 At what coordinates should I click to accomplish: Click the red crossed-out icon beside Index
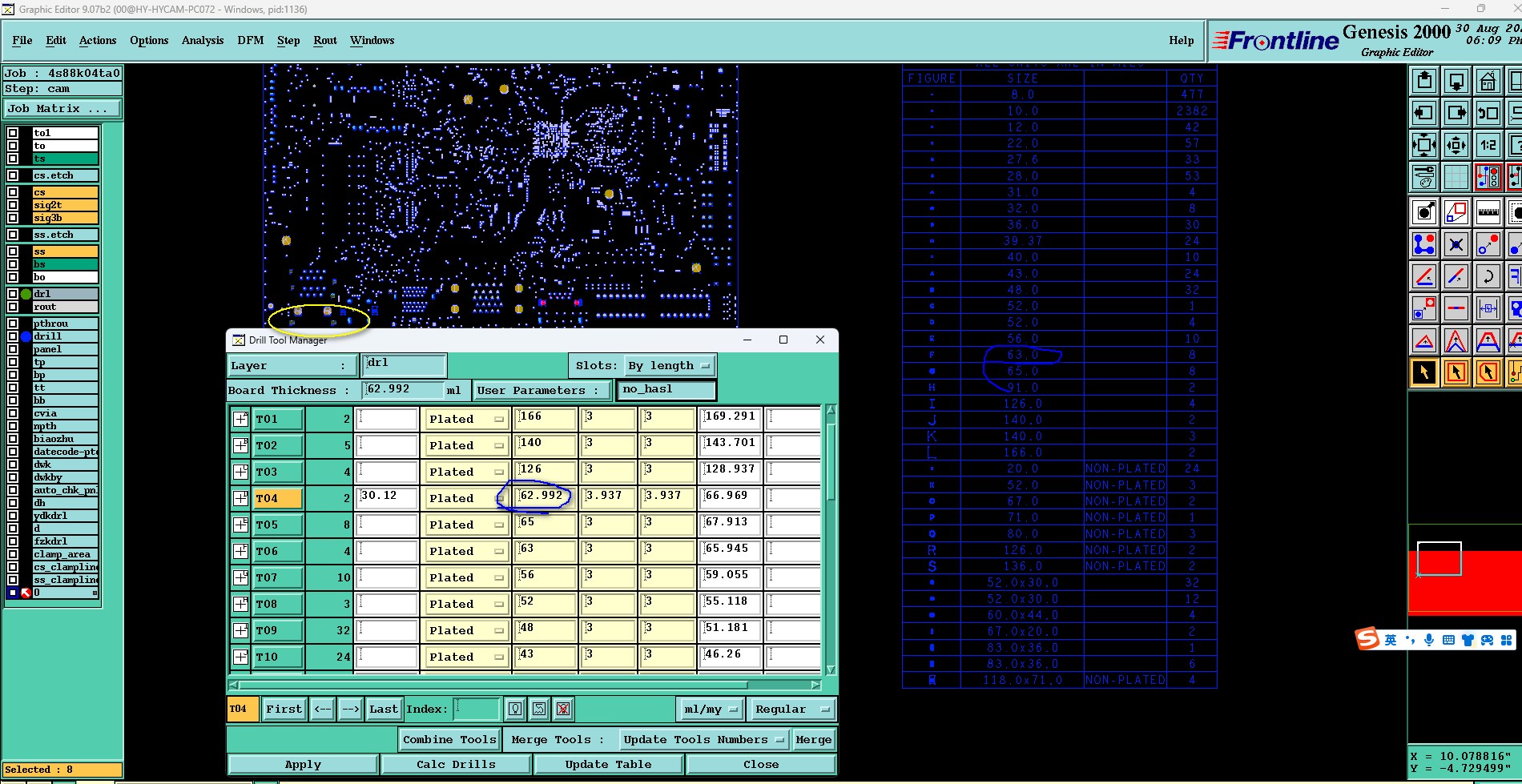[x=563, y=709]
